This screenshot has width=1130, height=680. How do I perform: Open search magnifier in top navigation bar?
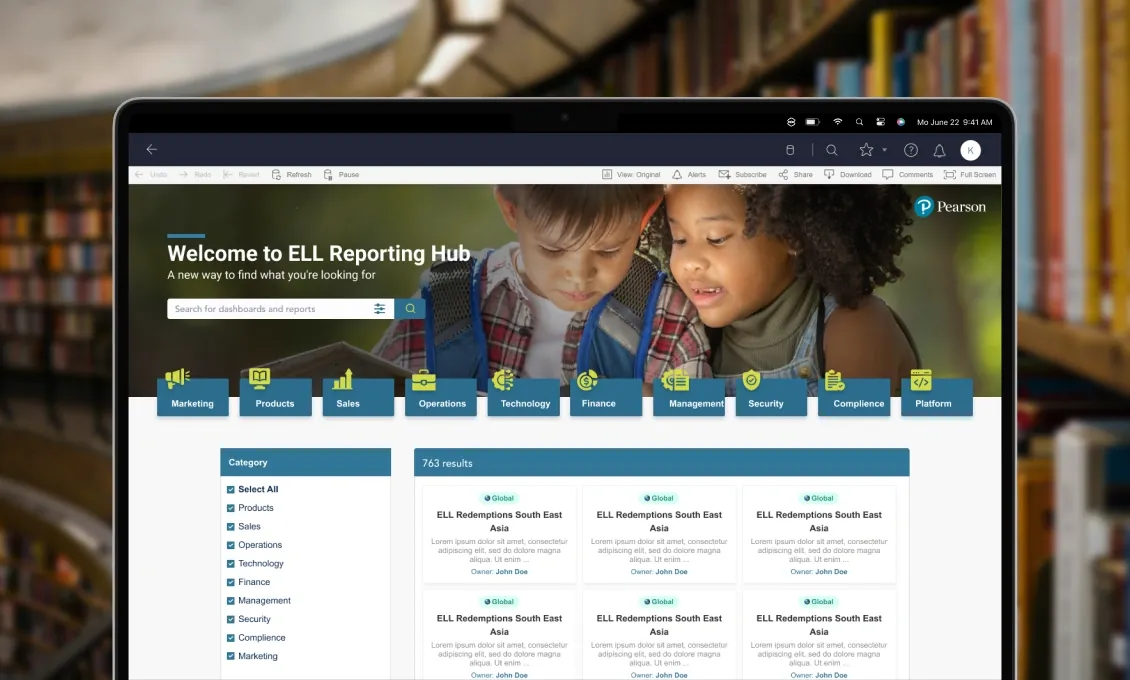832,150
